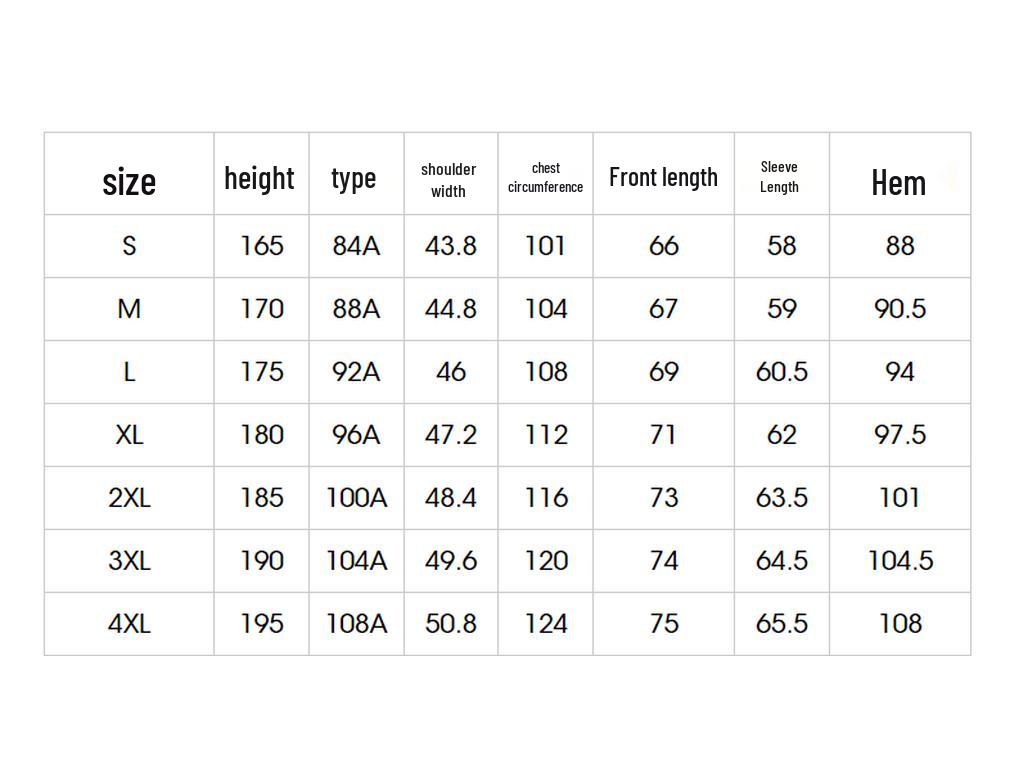The height and width of the screenshot is (762, 1015).
Task: Select the 3XL size cell
Action: [129, 560]
